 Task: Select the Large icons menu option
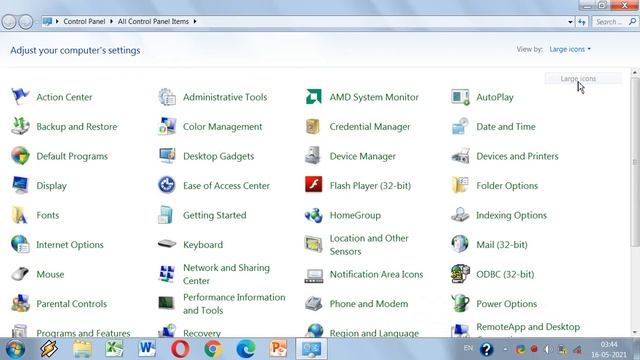[x=583, y=78]
